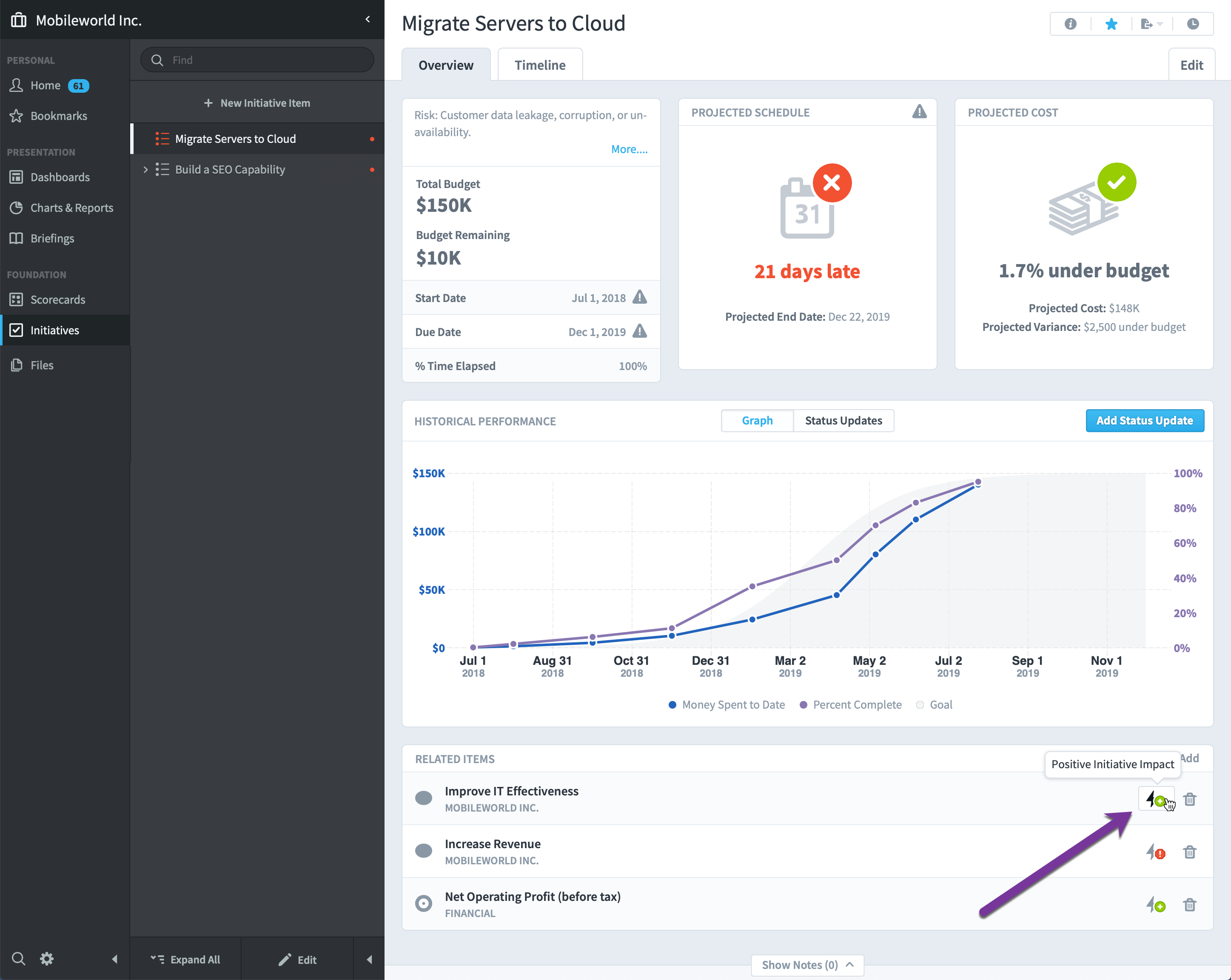Open Net Operating Profit (before tax) item

click(533, 897)
